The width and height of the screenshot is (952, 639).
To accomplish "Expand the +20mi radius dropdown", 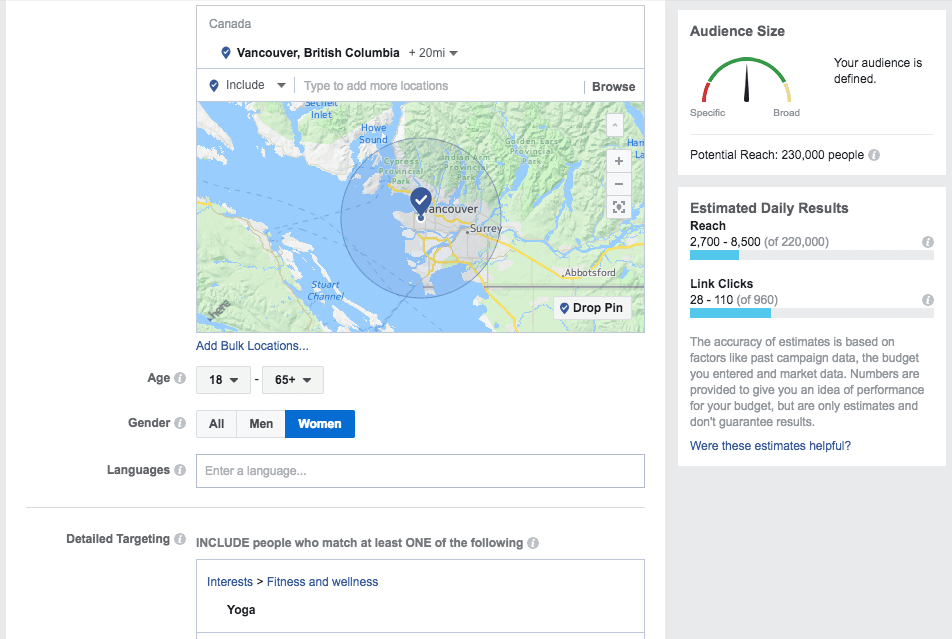I will (x=432, y=53).
